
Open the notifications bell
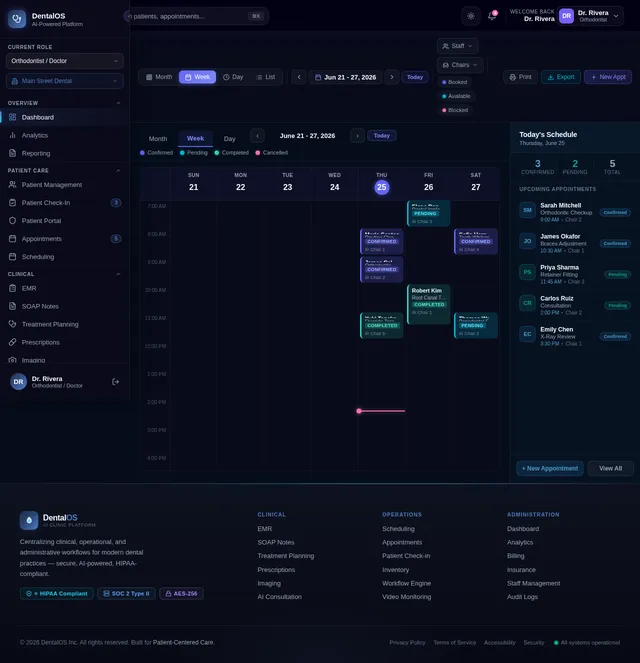[492, 16]
